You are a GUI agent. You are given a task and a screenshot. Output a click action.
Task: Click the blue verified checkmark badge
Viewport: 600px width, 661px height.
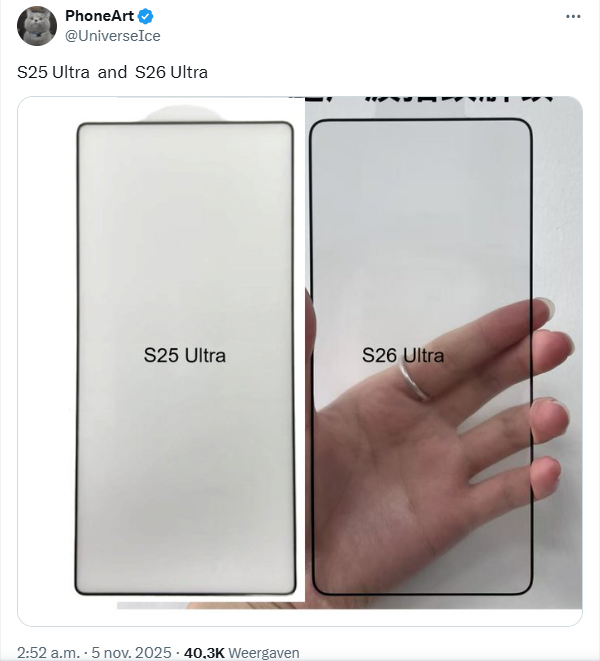(x=146, y=16)
